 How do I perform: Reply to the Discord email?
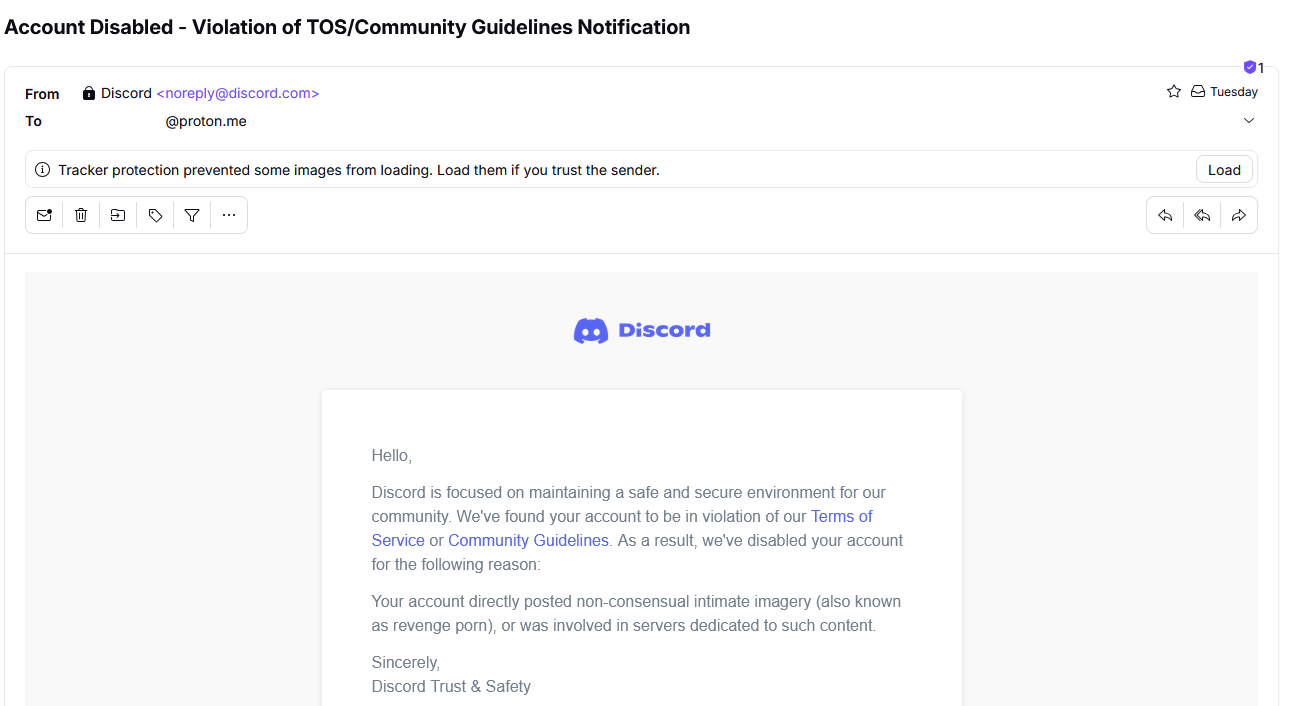pyautogui.click(x=1165, y=215)
